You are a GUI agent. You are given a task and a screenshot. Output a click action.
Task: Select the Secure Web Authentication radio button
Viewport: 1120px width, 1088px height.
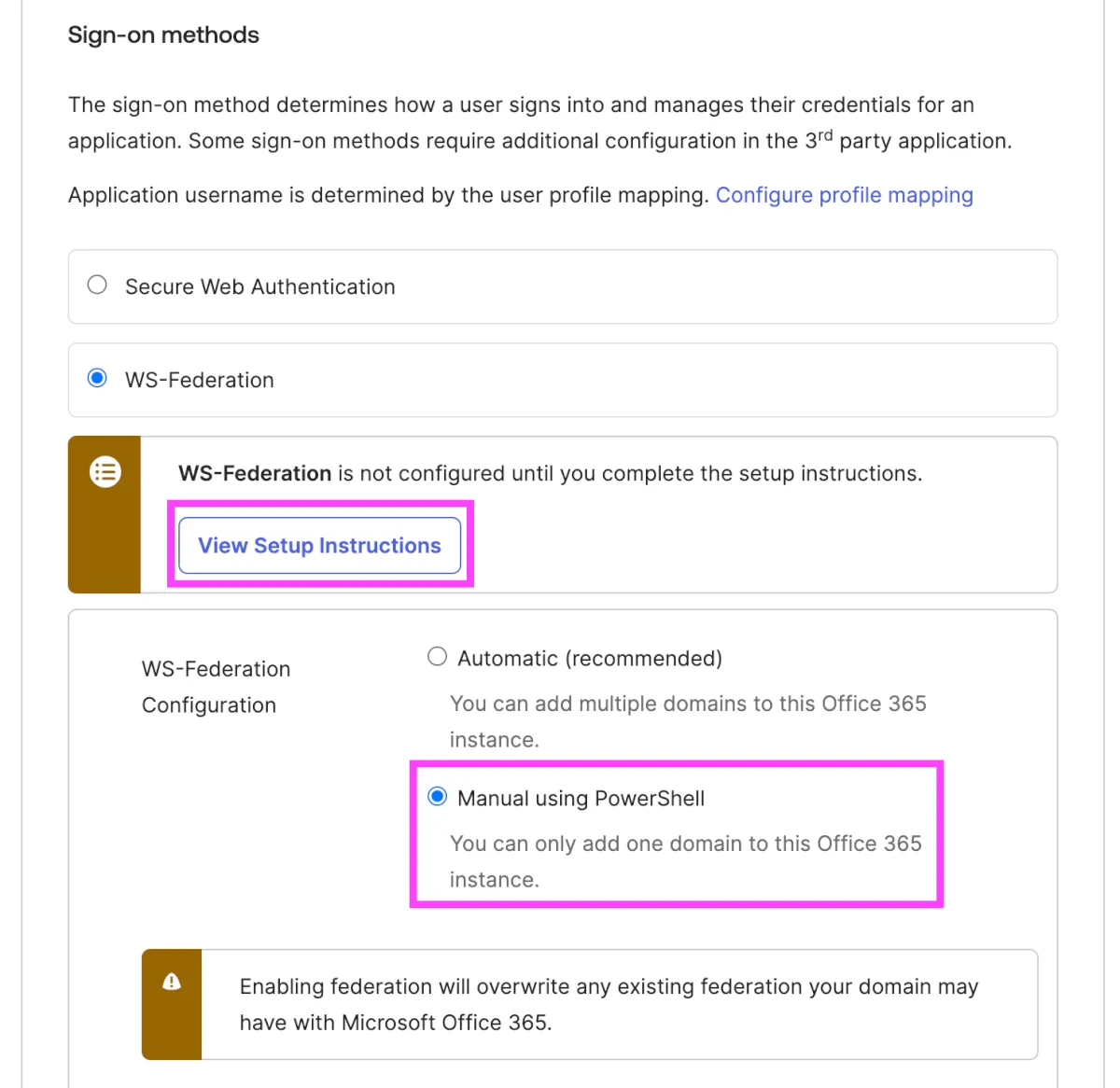(x=97, y=286)
